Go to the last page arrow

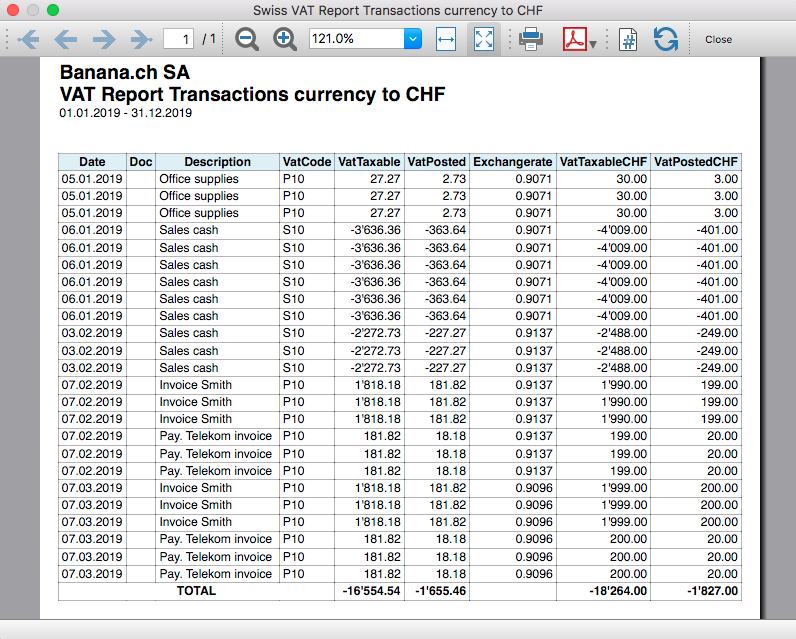point(141,40)
